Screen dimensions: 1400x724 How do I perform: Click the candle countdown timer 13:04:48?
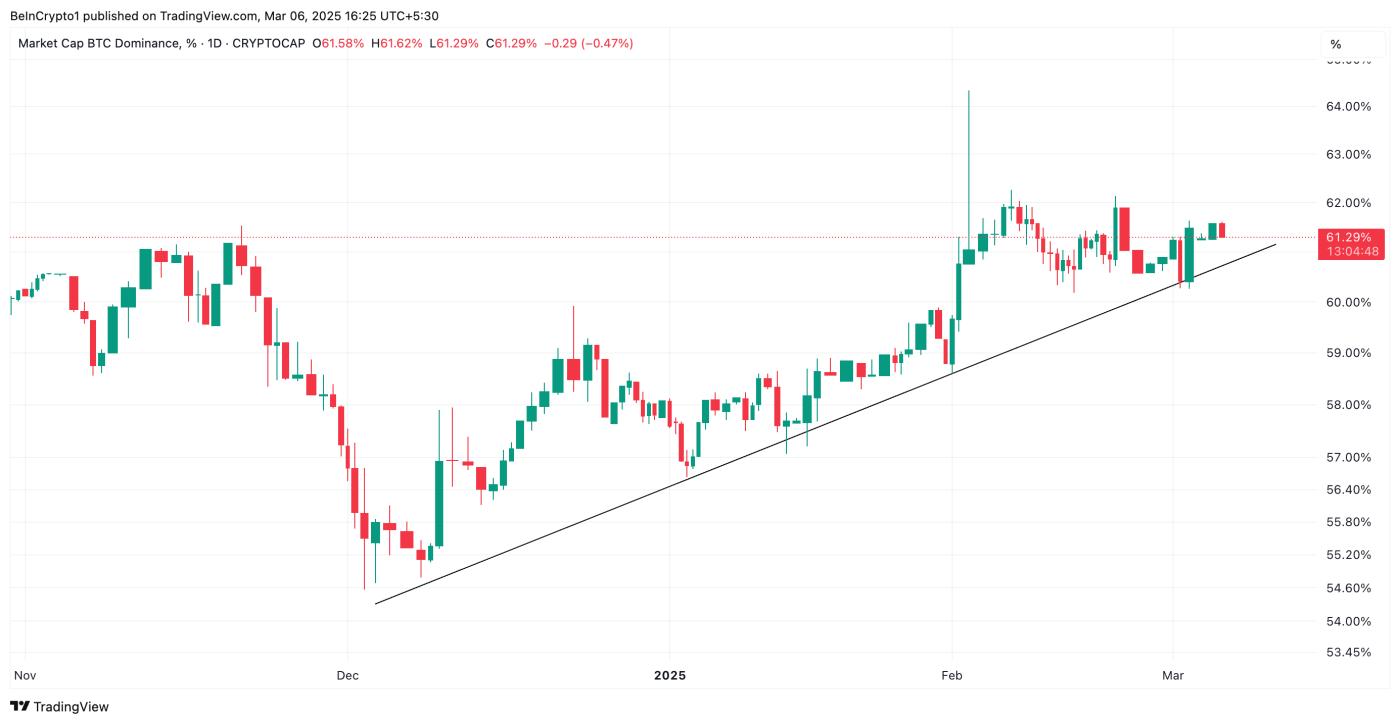click(1351, 252)
